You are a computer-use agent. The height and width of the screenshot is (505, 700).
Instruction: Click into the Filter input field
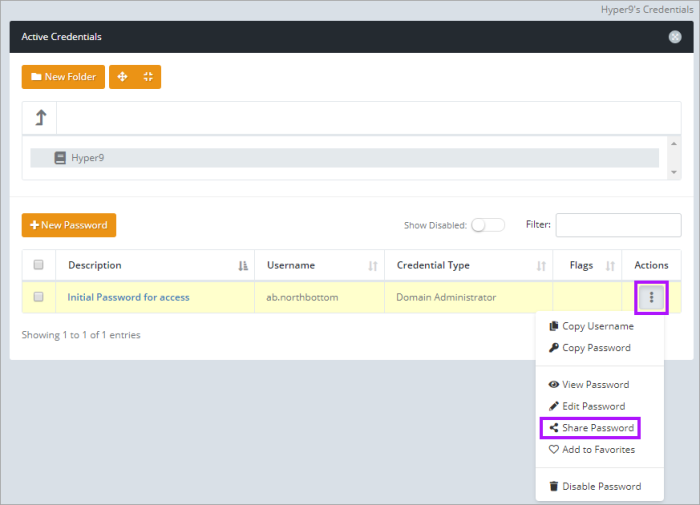coord(618,225)
